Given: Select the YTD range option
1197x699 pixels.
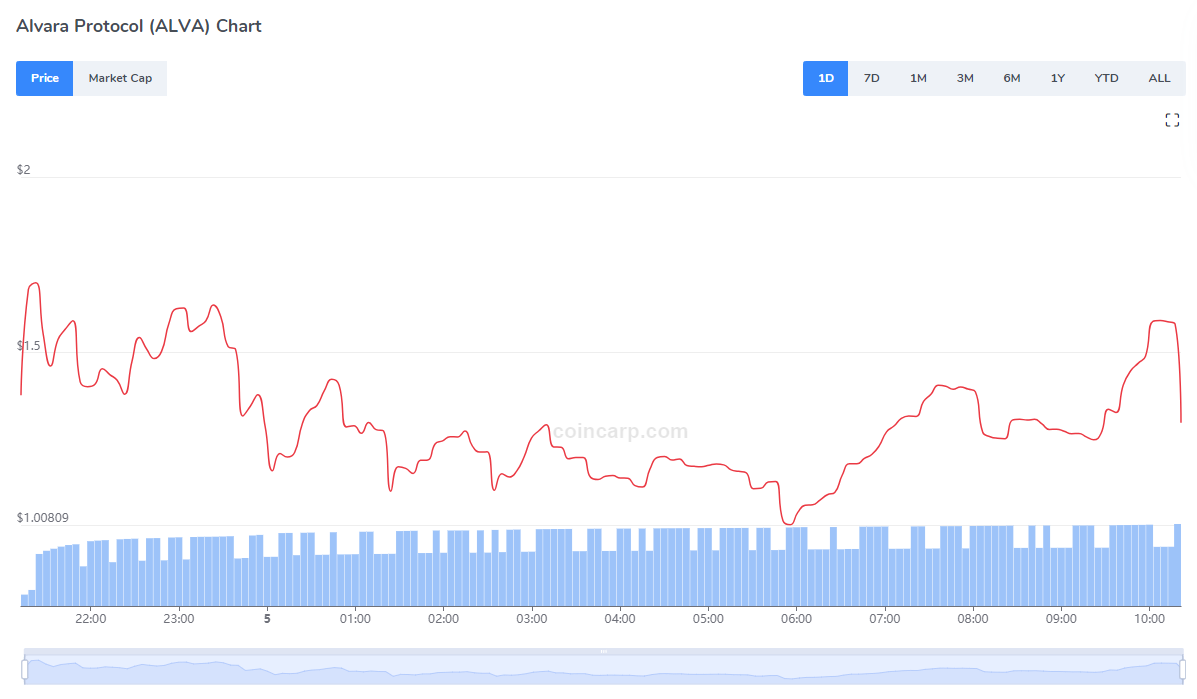Looking at the screenshot, I should click(1106, 77).
